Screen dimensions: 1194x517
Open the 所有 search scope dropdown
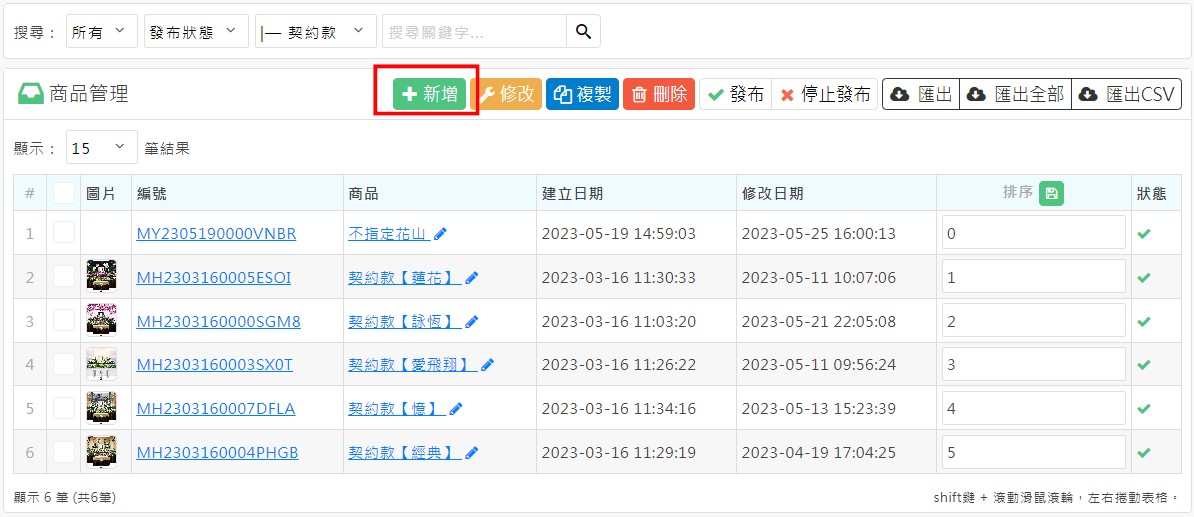point(102,31)
